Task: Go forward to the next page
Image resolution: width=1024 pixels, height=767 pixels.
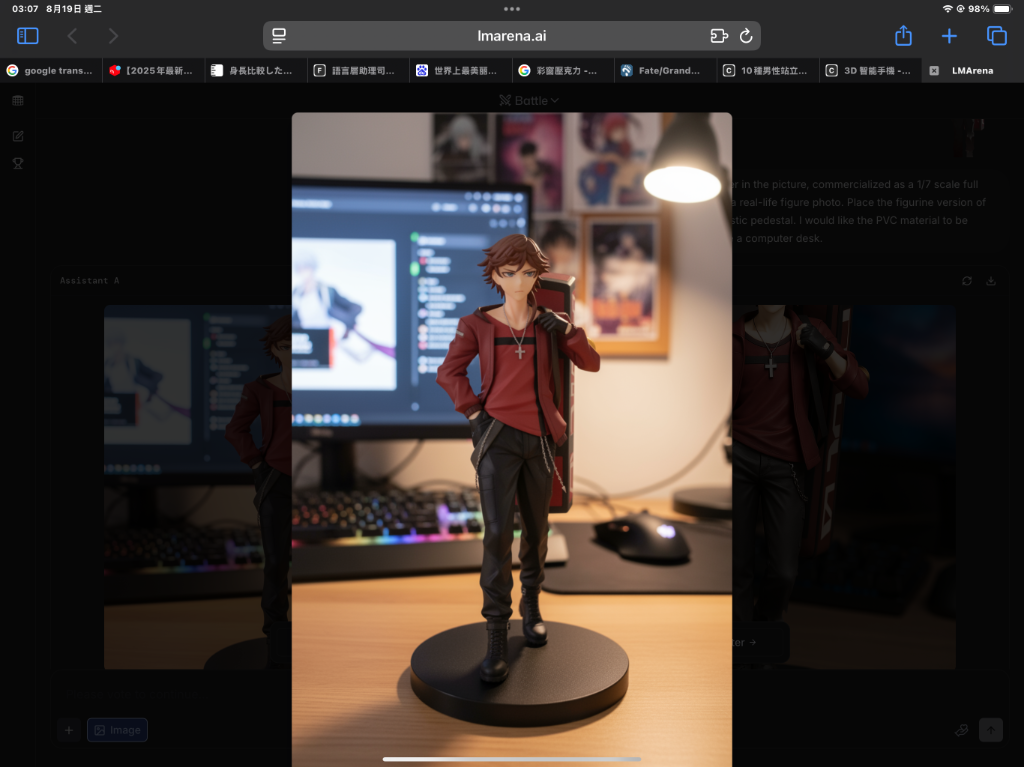Action: [113, 36]
